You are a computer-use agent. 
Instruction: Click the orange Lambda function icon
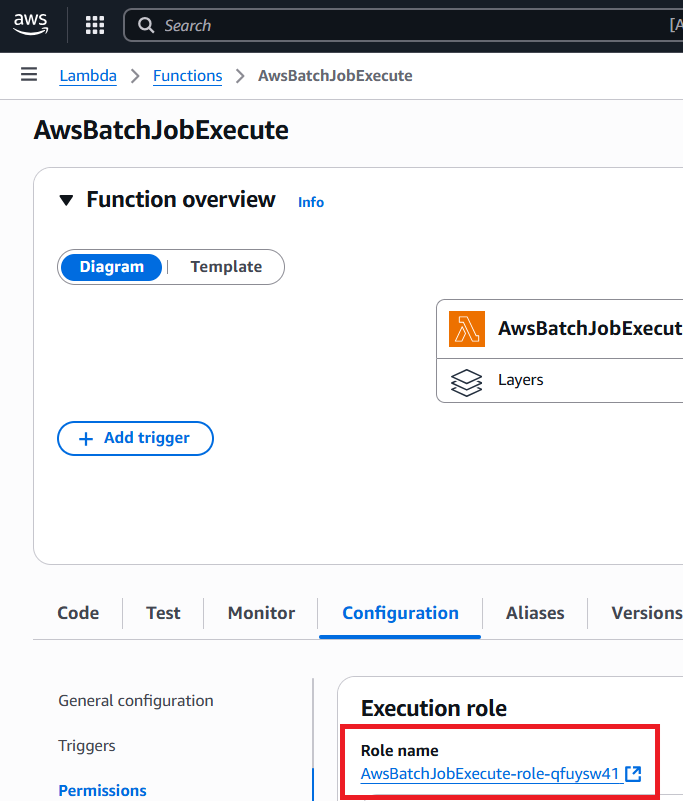pos(467,329)
